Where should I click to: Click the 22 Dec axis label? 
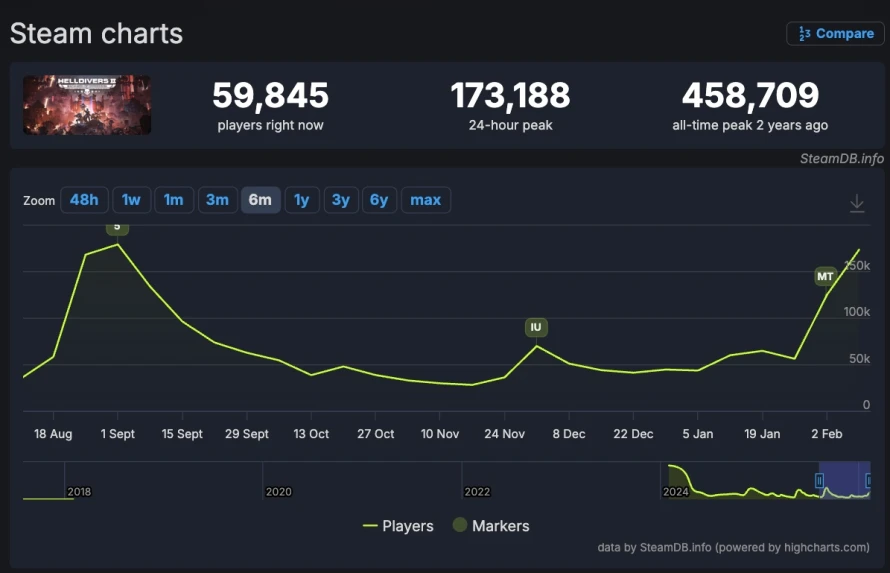coord(633,434)
